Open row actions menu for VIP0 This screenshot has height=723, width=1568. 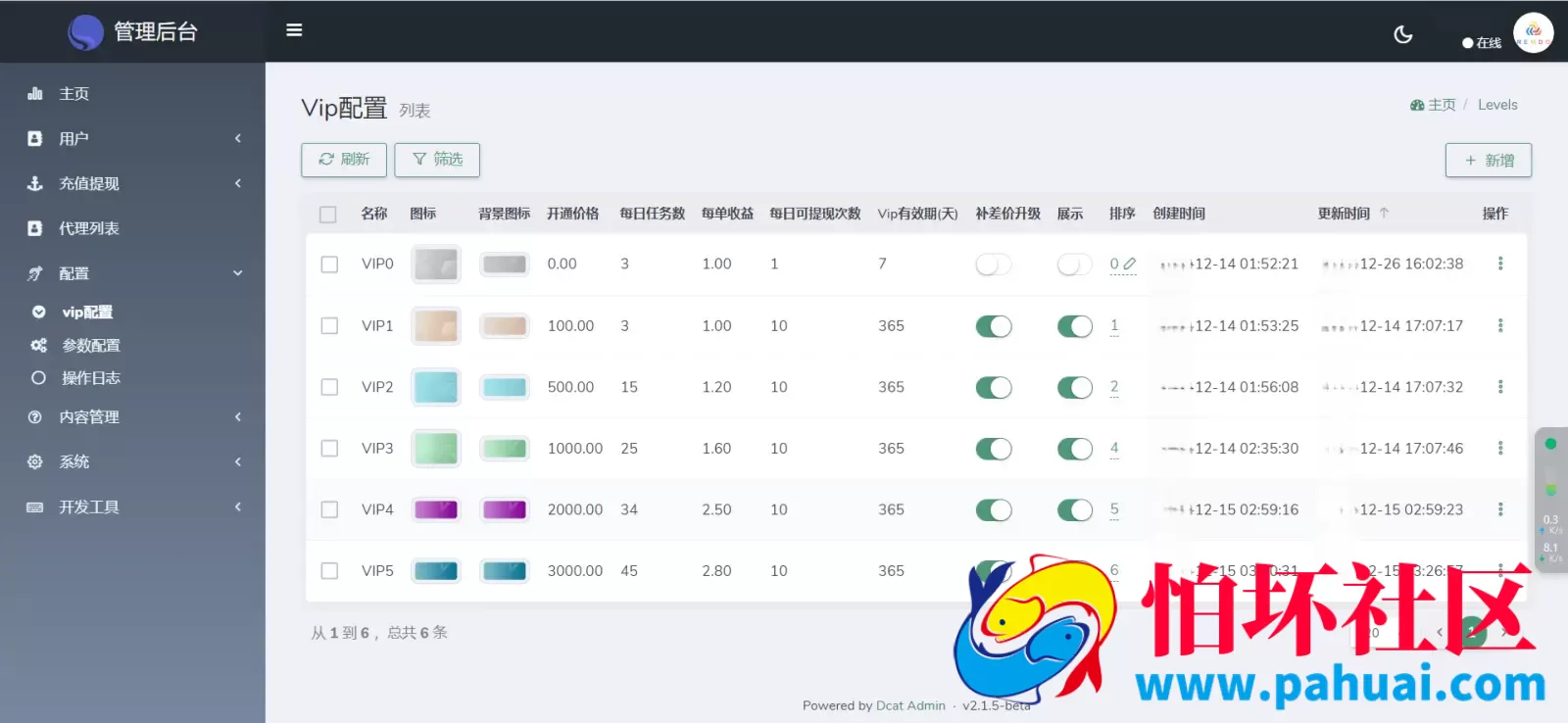(1500, 264)
